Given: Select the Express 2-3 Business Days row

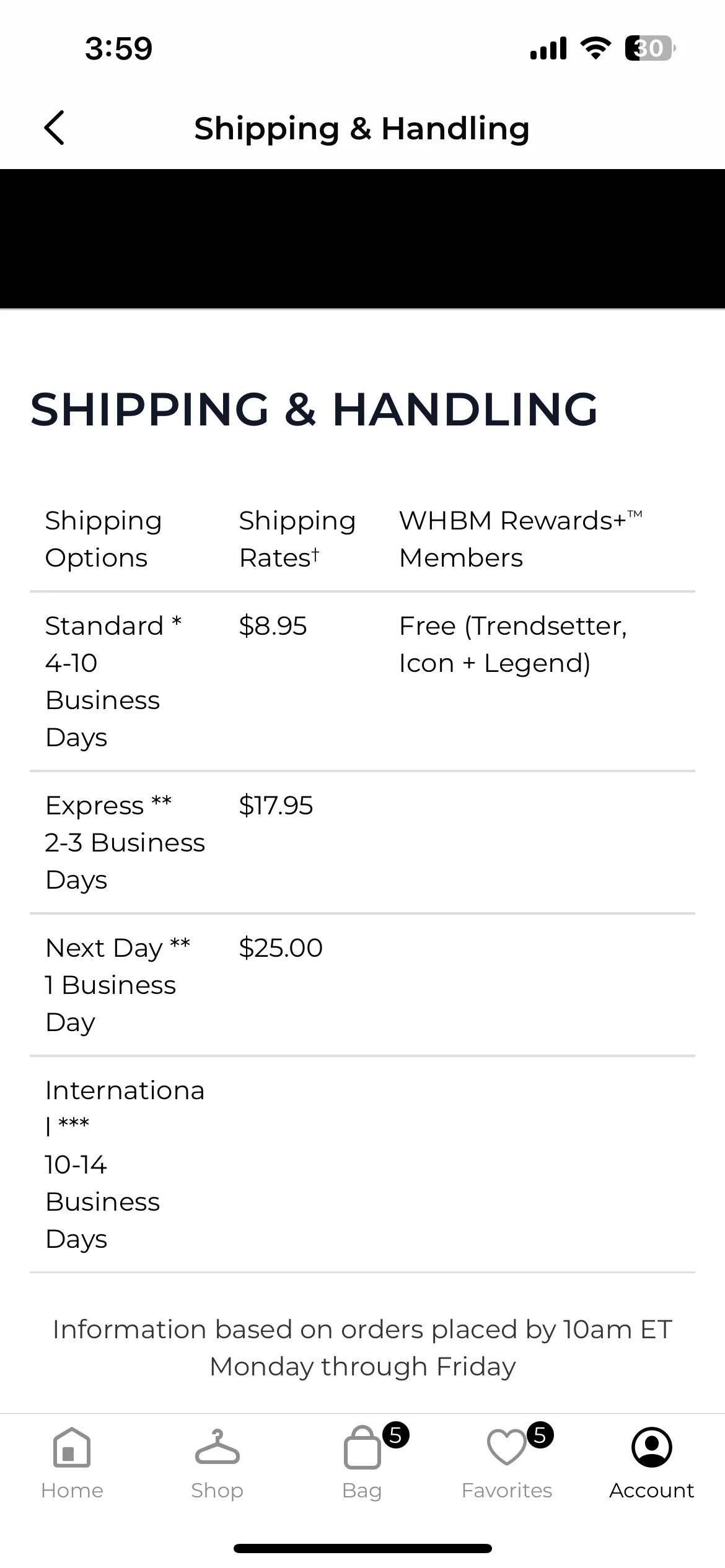Looking at the screenshot, I should 362,842.
